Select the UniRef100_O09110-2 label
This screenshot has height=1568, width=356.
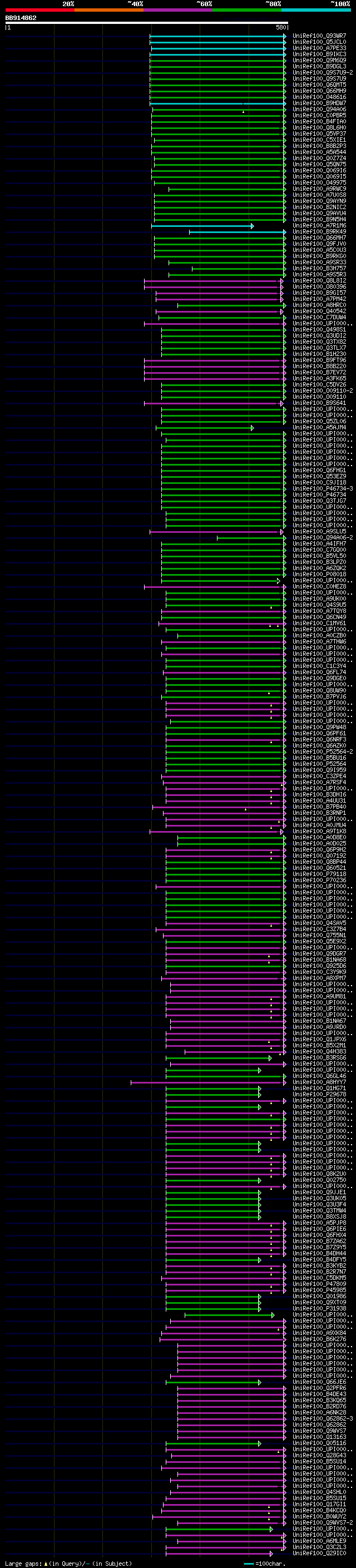pos(323,391)
